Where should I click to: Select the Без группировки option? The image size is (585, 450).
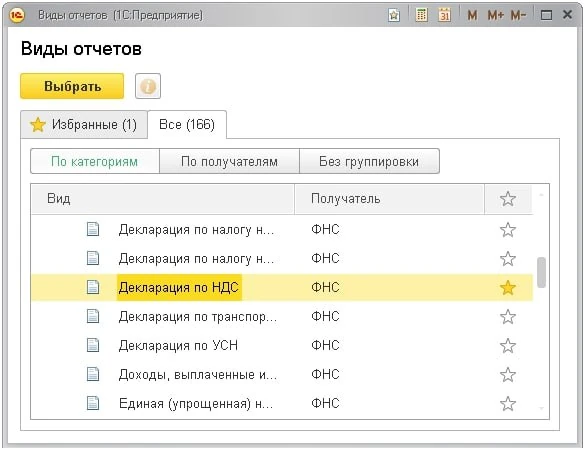pos(369,162)
